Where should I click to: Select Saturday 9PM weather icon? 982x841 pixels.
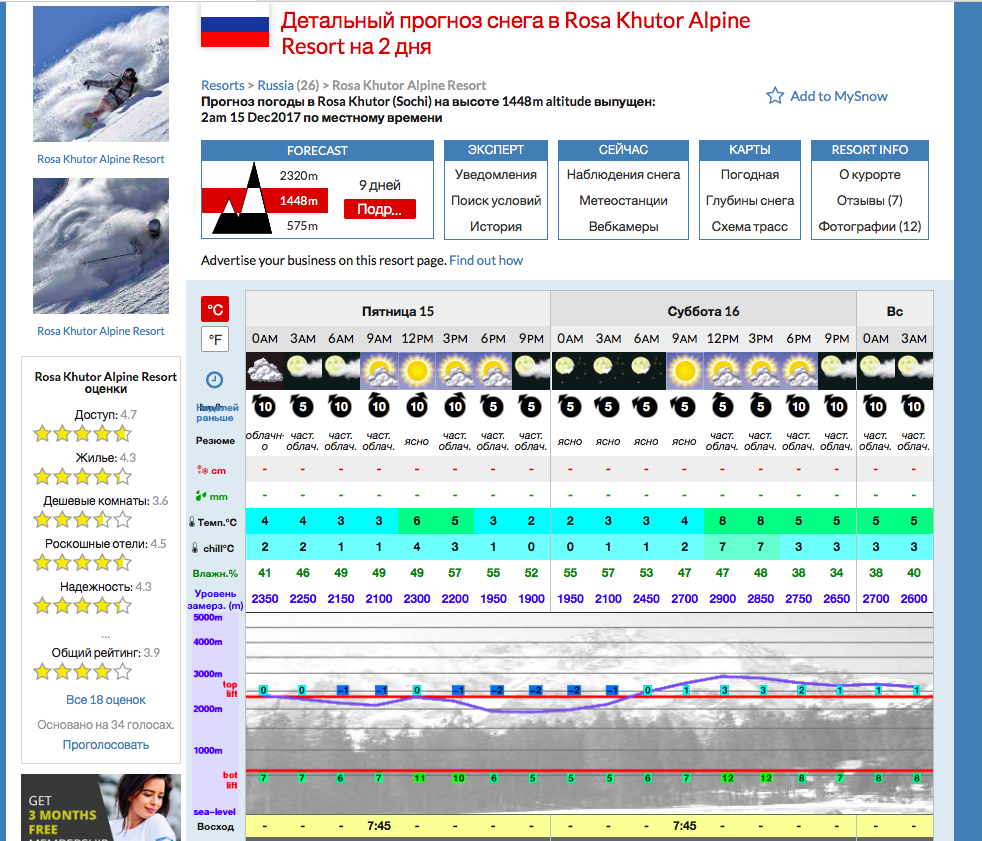(x=837, y=370)
